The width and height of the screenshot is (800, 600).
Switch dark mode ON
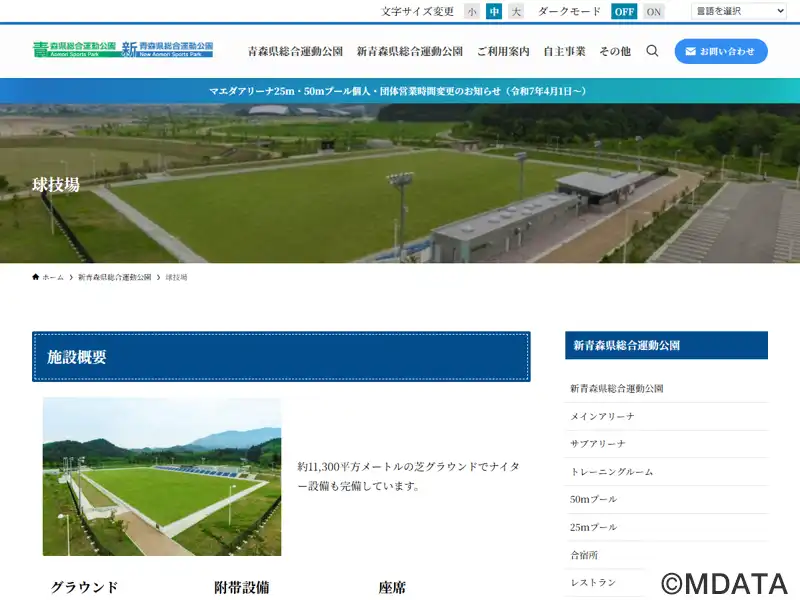coord(654,11)
